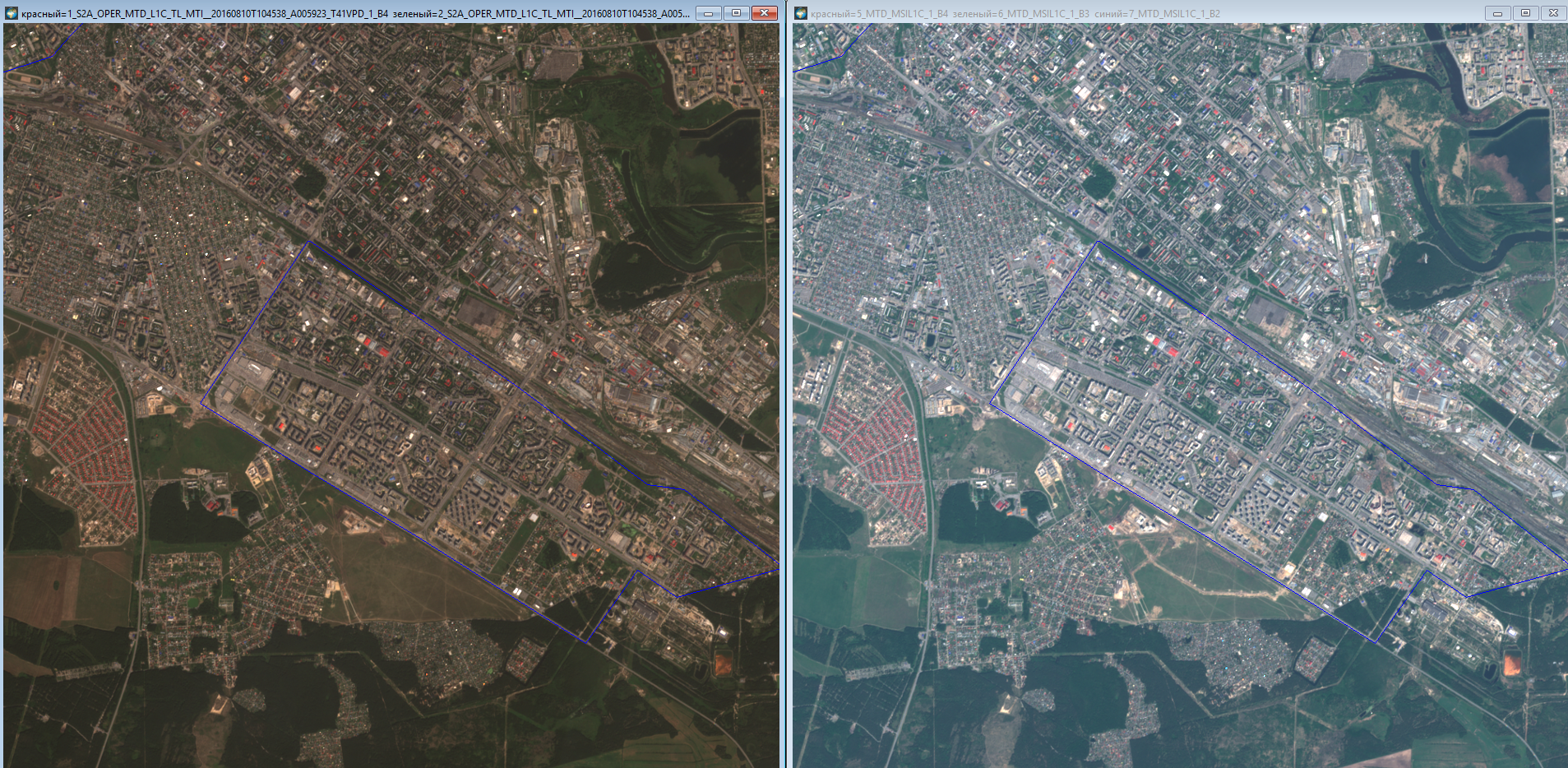Open the system menu icon of the S2A_OPER image window

(12, 13)
